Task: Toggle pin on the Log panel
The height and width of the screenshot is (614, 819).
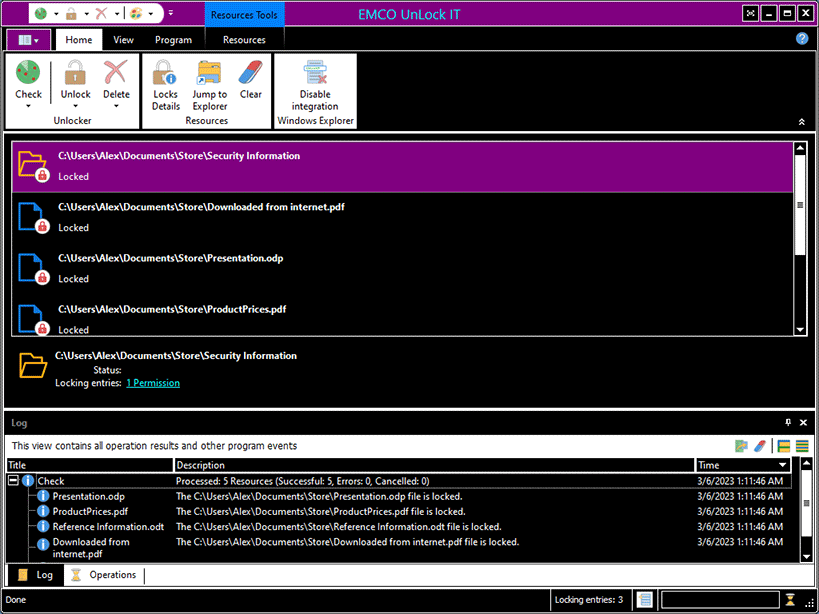Action: [x=788, y=423]
